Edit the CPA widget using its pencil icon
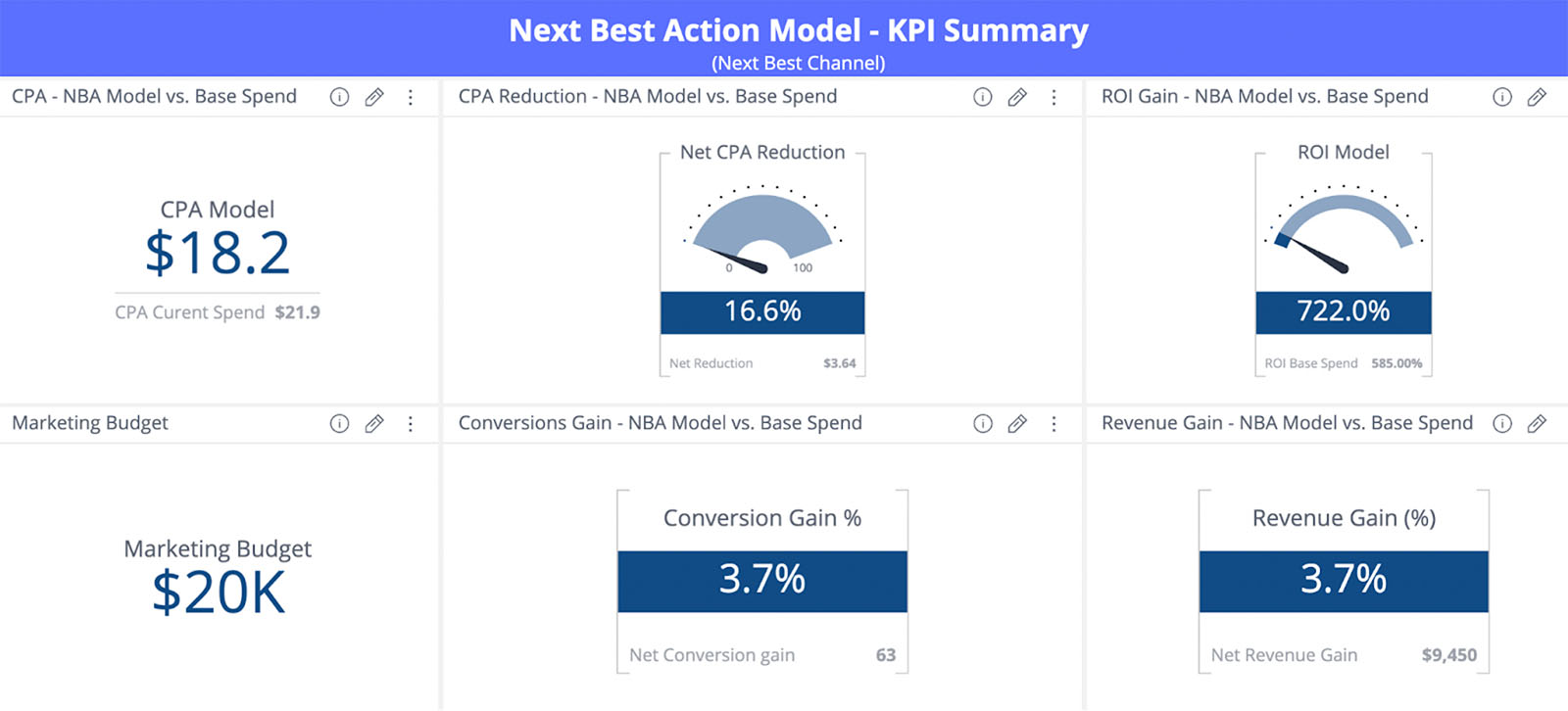 coord(374,97)
